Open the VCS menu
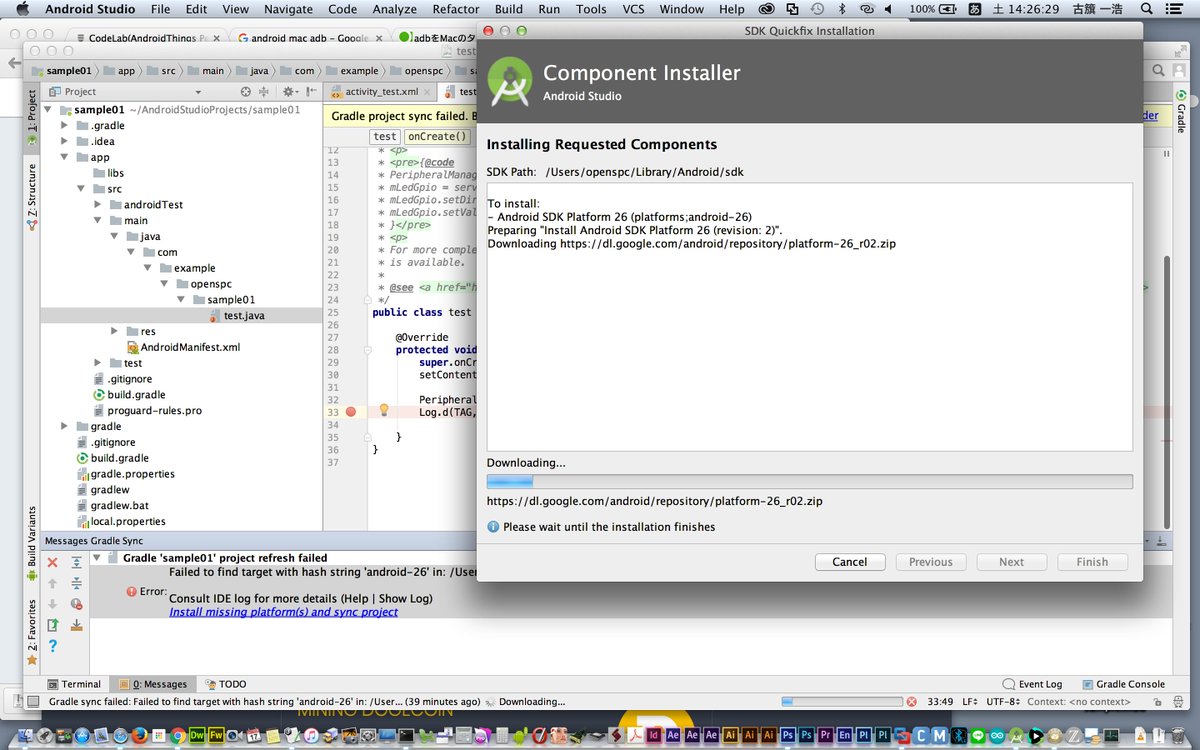 633,9
